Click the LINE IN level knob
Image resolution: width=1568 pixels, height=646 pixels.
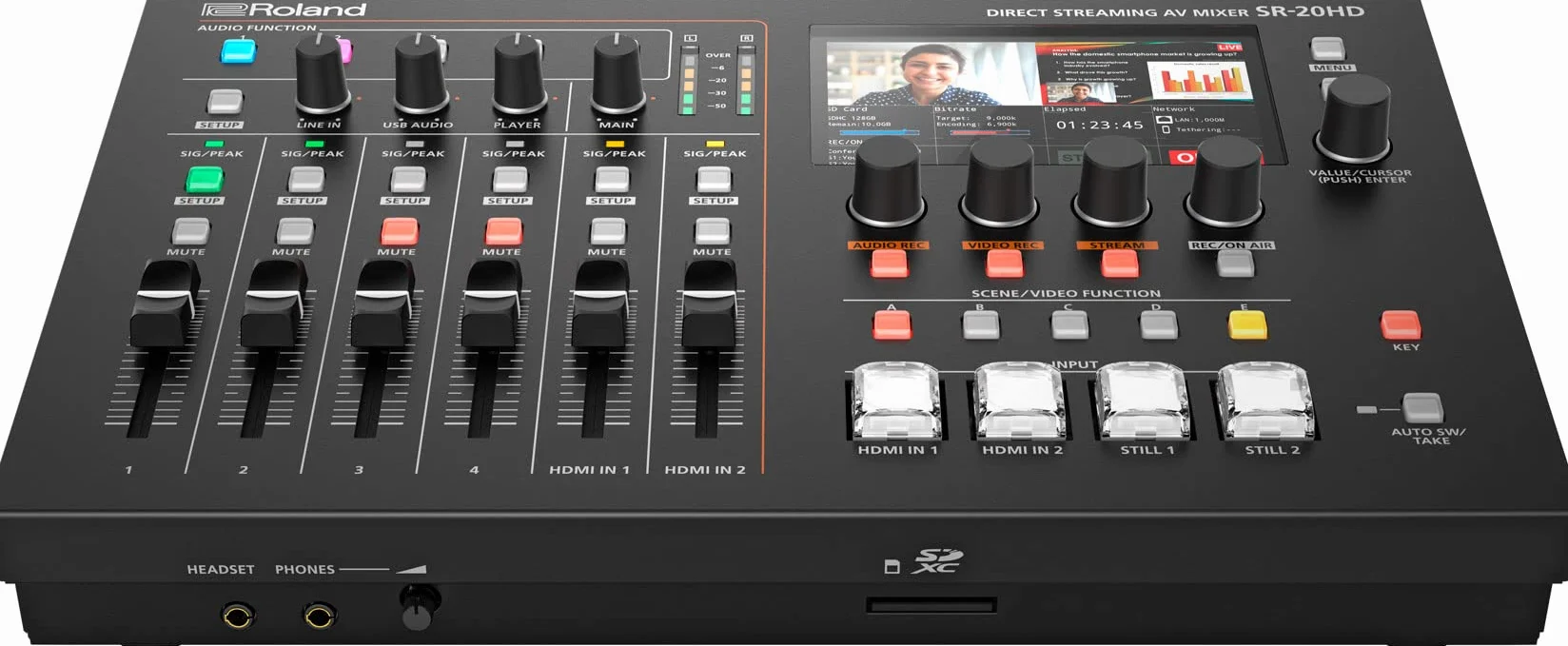pyautogui.click(x=323, y=72)
